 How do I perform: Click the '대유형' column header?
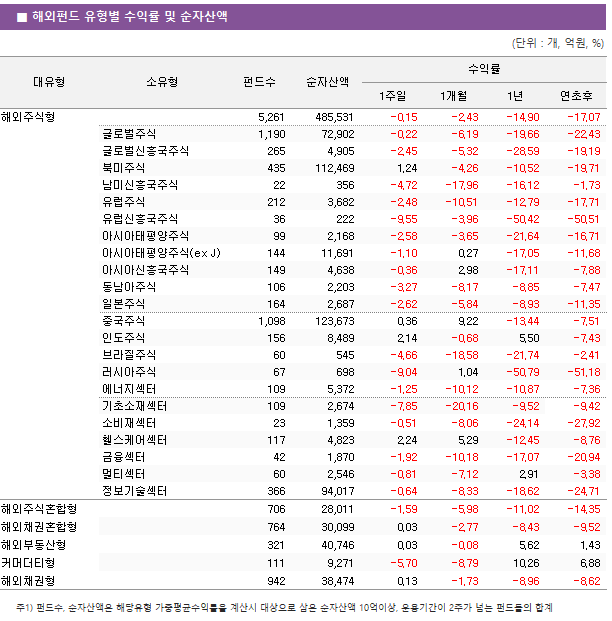point(49,82)
